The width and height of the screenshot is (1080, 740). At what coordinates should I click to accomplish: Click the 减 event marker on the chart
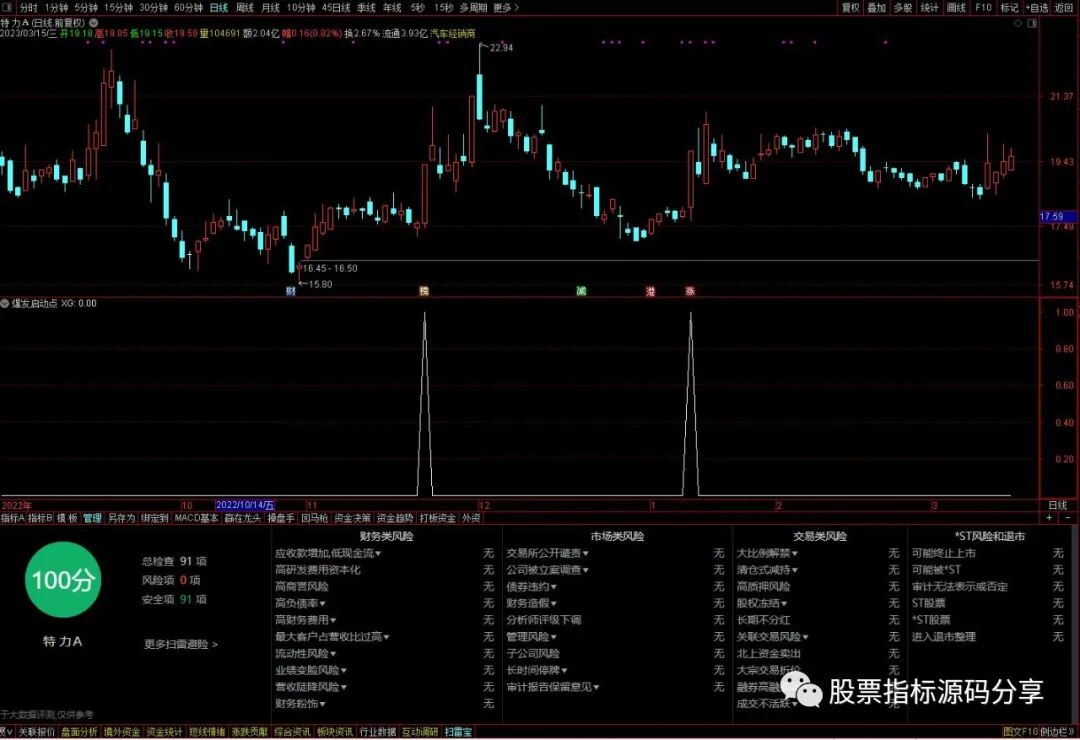click(x=581, y=291)
